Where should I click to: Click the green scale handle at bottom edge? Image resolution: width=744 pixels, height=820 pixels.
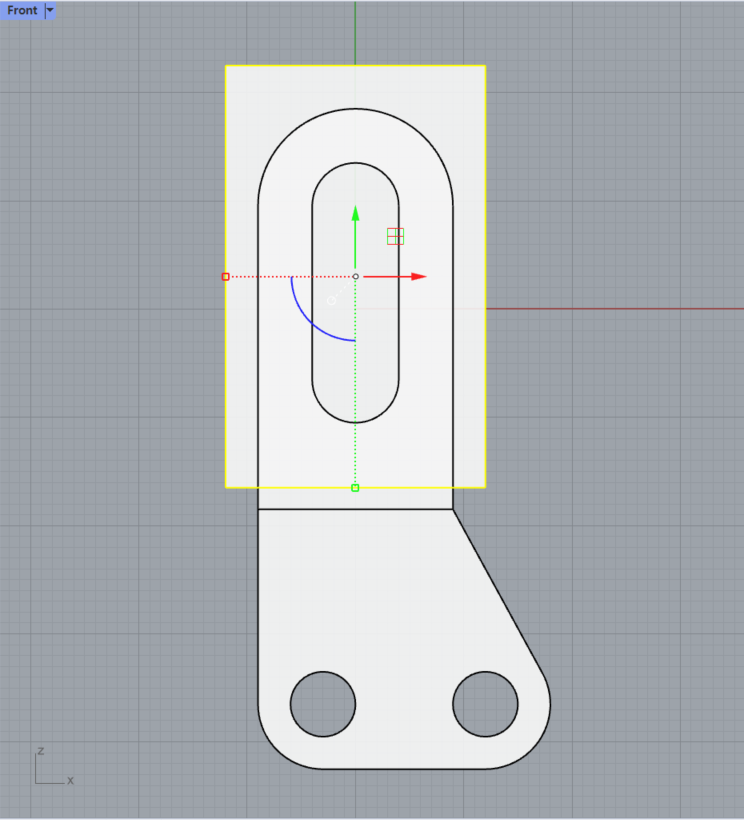(355, 488)
